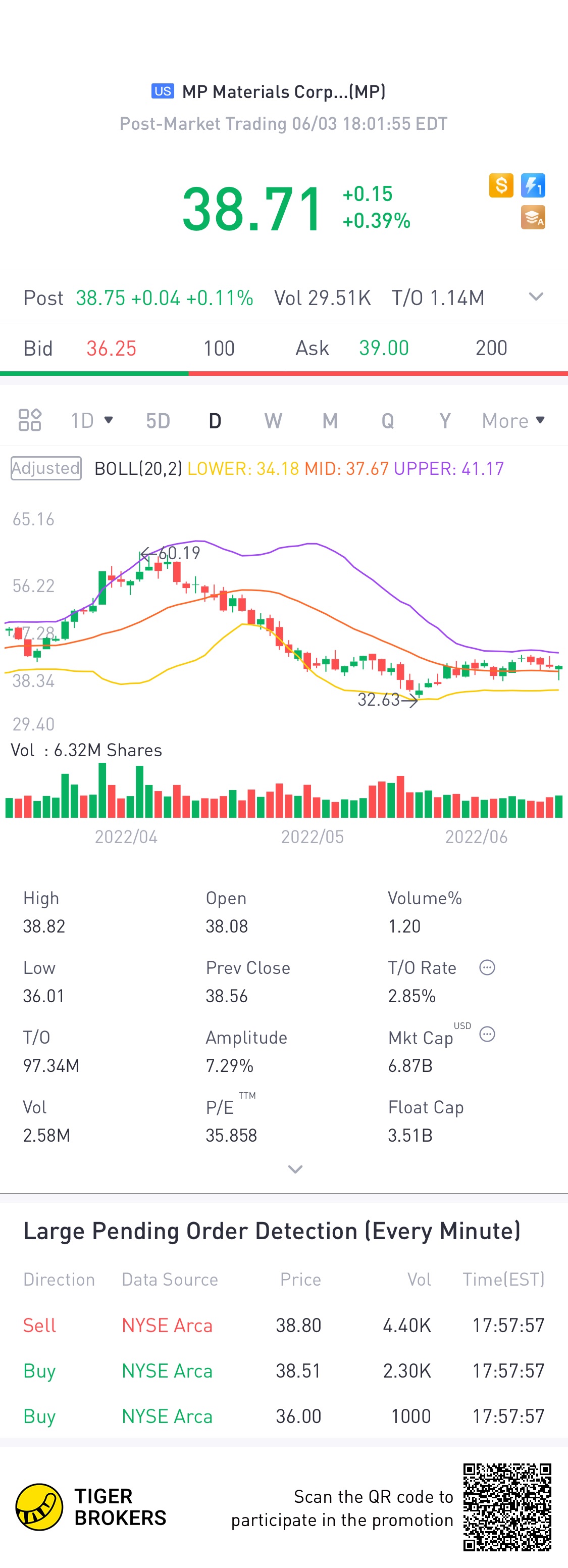568x1568 pixels.
Task: Tap the 2022/05 date axis label
Action: coord(312,837)
